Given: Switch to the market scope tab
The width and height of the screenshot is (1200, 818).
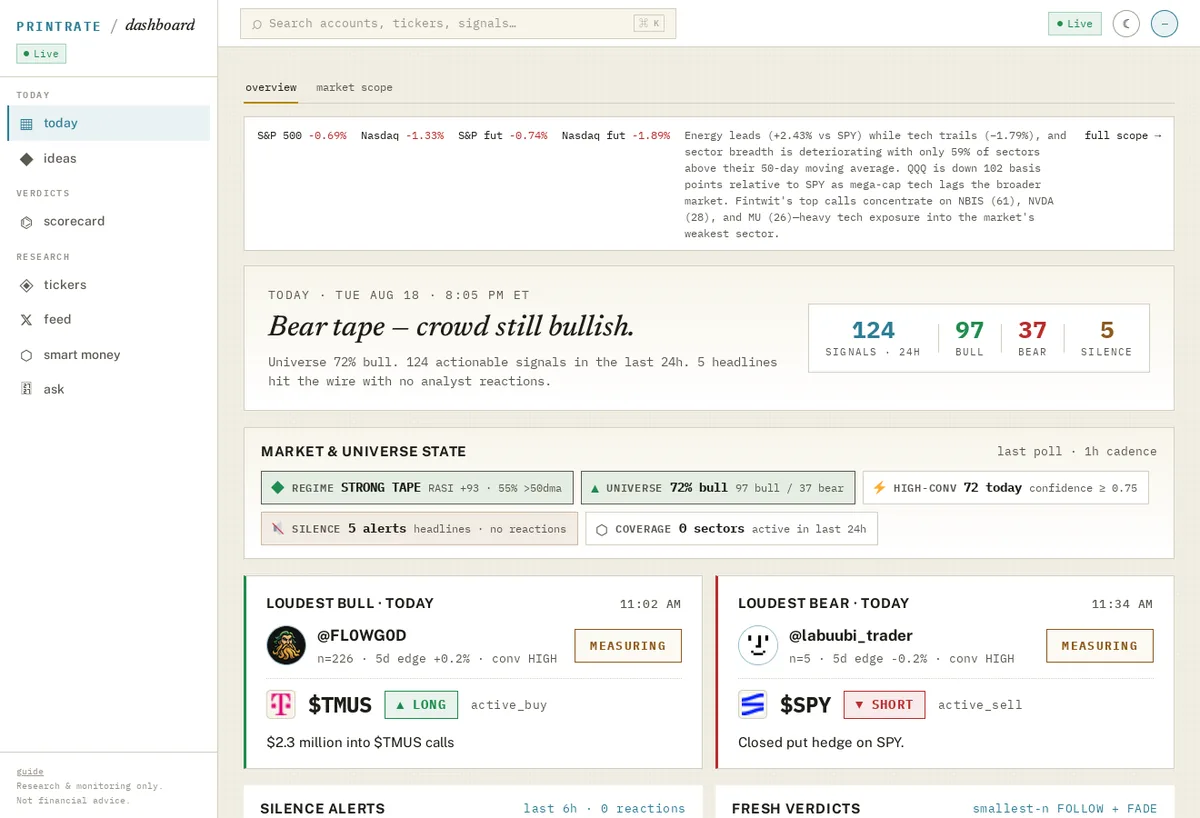Looking at the screenshot, I should coord(354,88).
